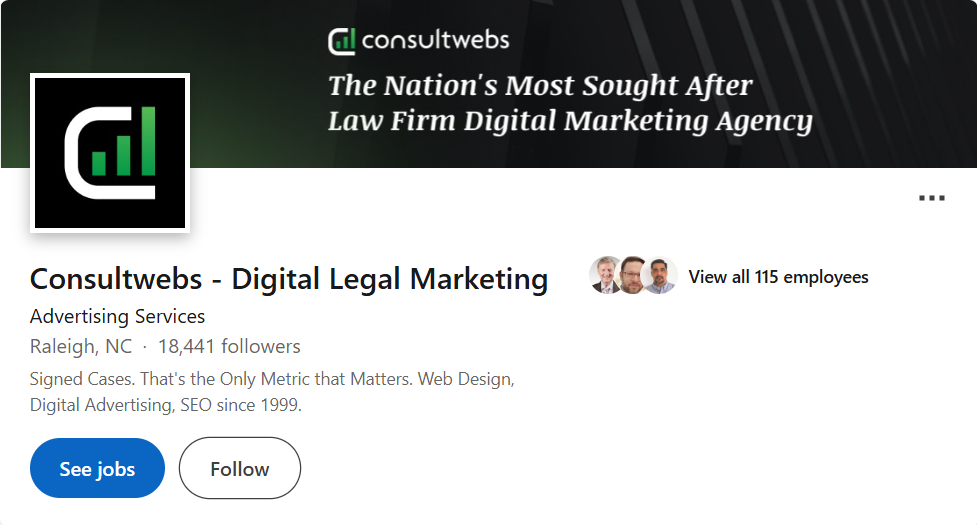Select the Advertising Services industry label
This screenshot has width=977, height=525.
click(117, 316)
